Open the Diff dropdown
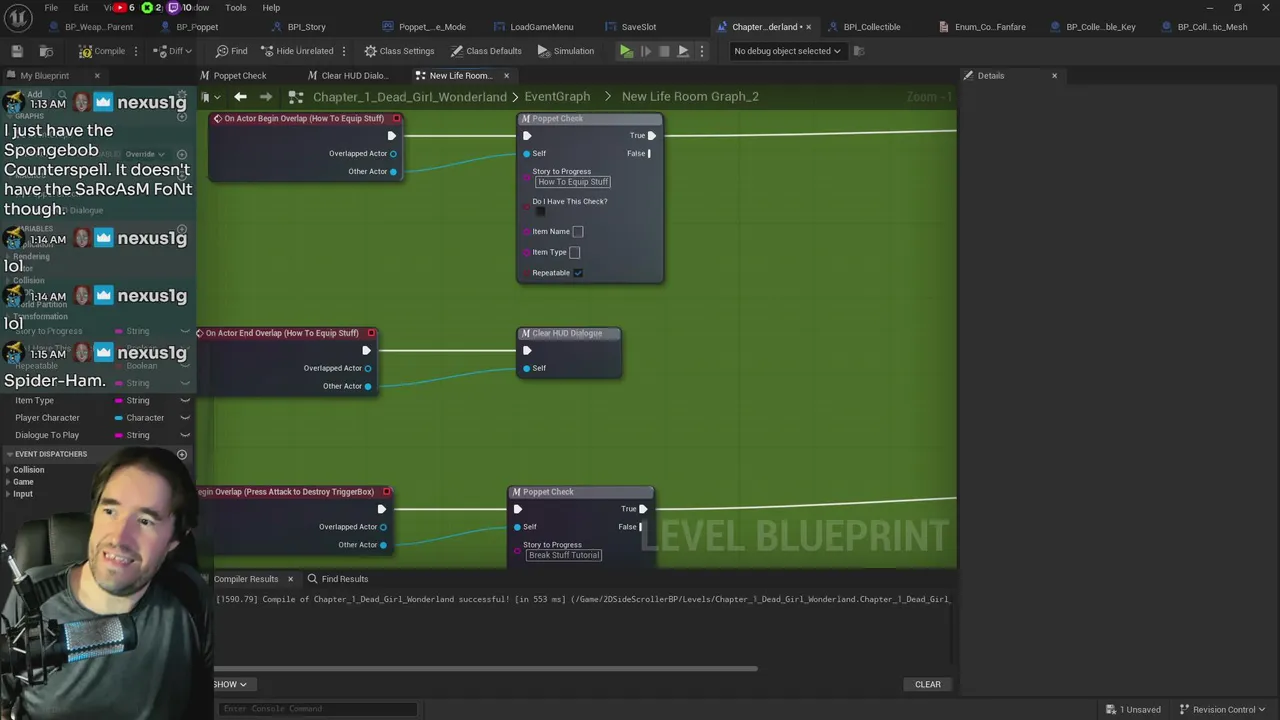 tap(174, 51)
